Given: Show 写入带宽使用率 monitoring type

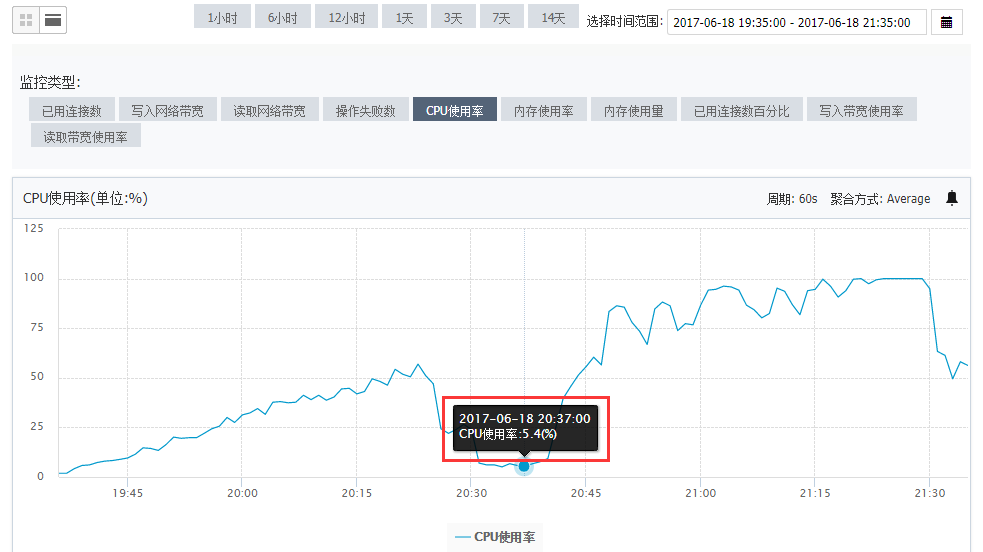Looking at the screenshot, I should pos(862,110).
